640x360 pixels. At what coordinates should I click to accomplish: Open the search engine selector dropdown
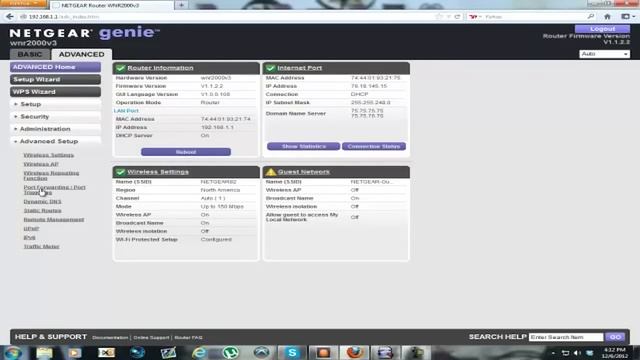(x=475, y=17)
